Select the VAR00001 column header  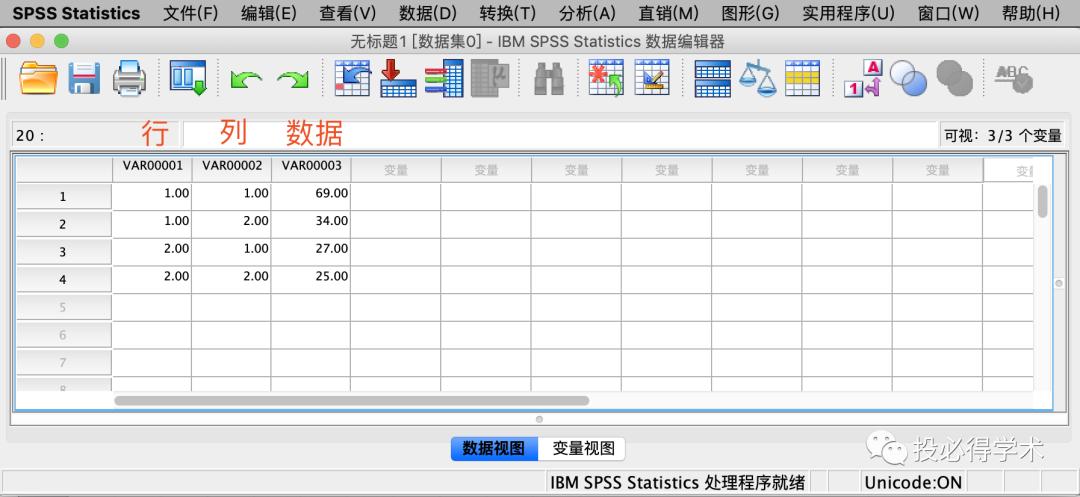pos(152,167)
